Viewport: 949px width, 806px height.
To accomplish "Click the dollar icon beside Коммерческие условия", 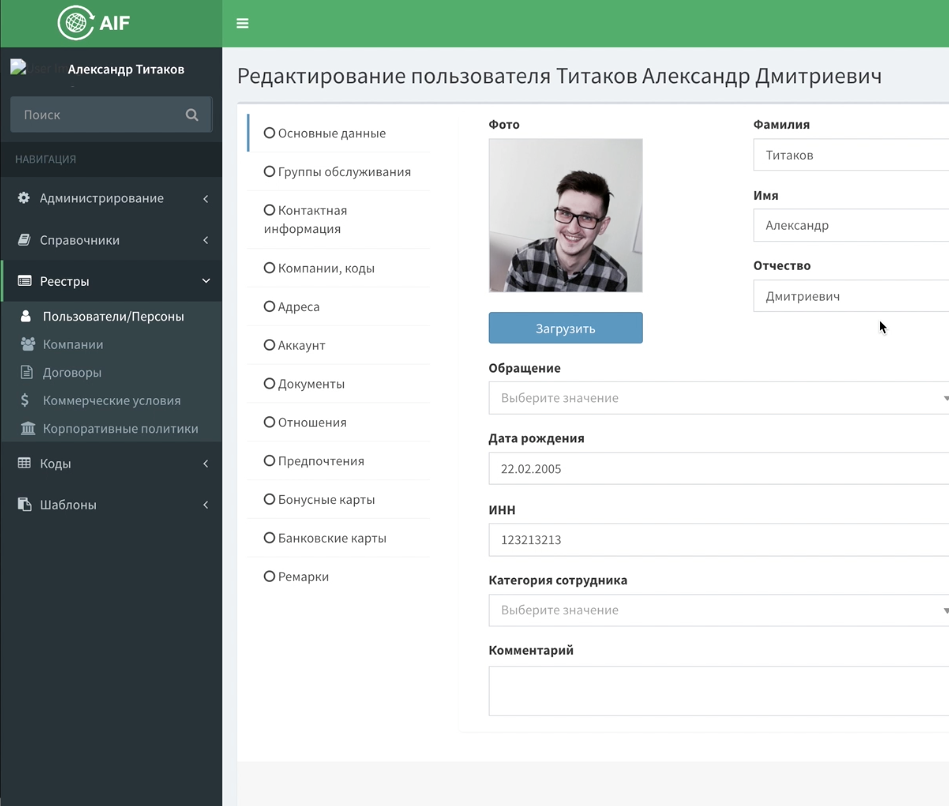I will tap(25, 400).
